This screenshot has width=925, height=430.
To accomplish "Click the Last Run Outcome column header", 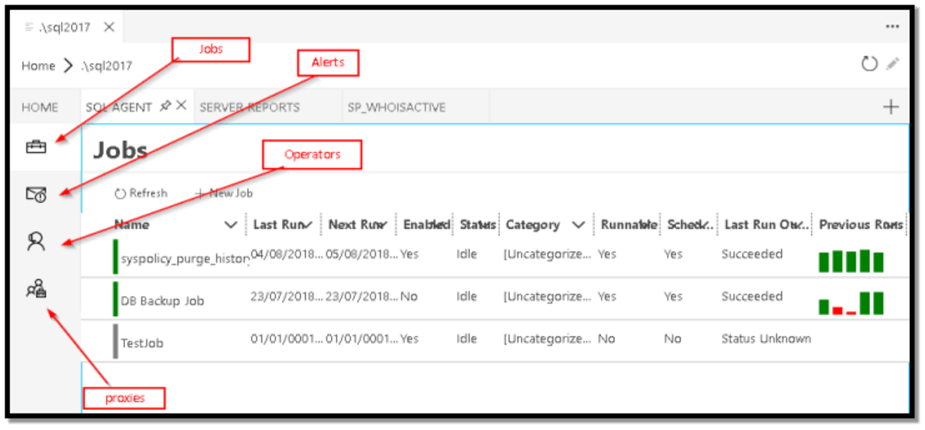I will coord(766,225).
